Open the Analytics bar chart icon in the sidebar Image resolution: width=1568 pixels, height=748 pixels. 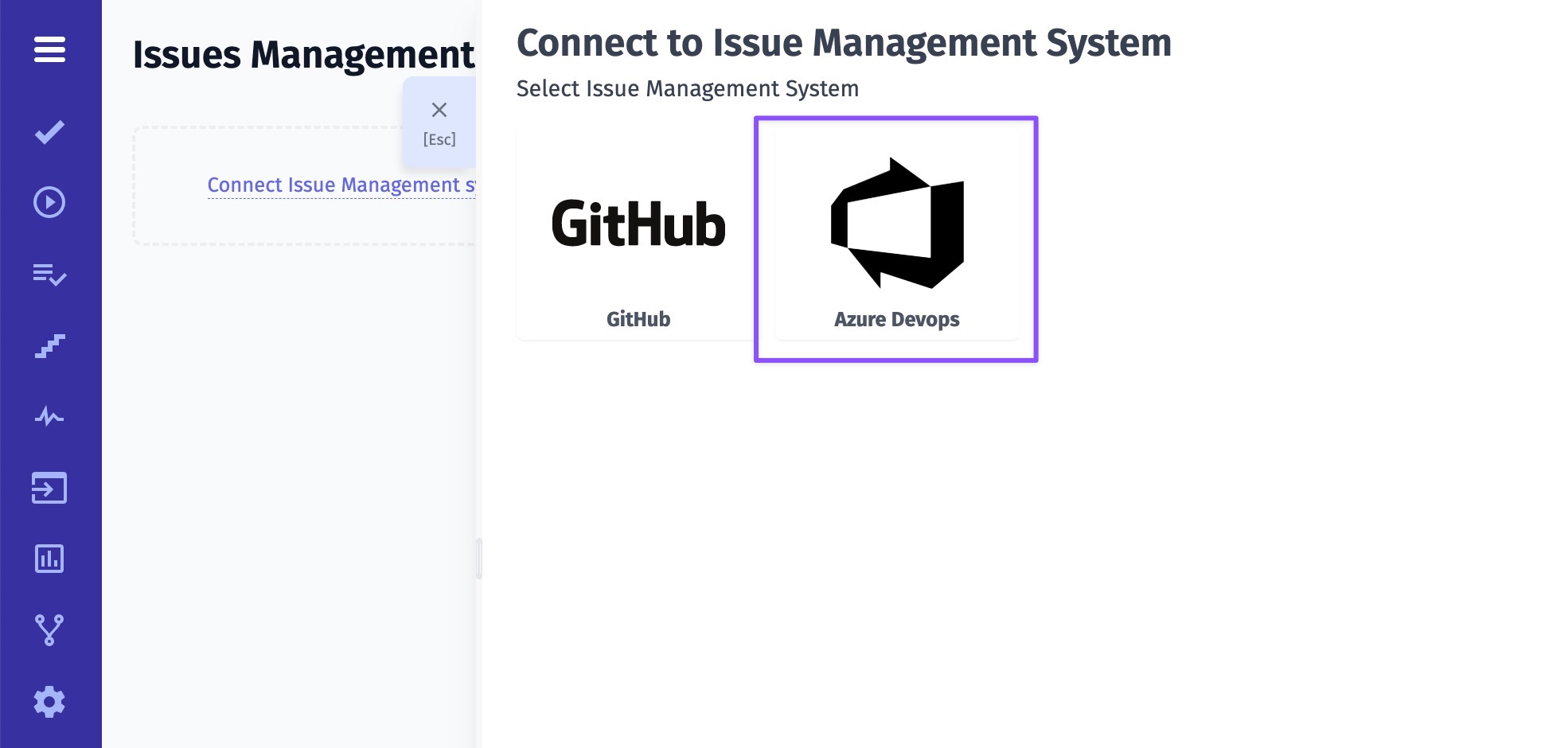(49, 559)
